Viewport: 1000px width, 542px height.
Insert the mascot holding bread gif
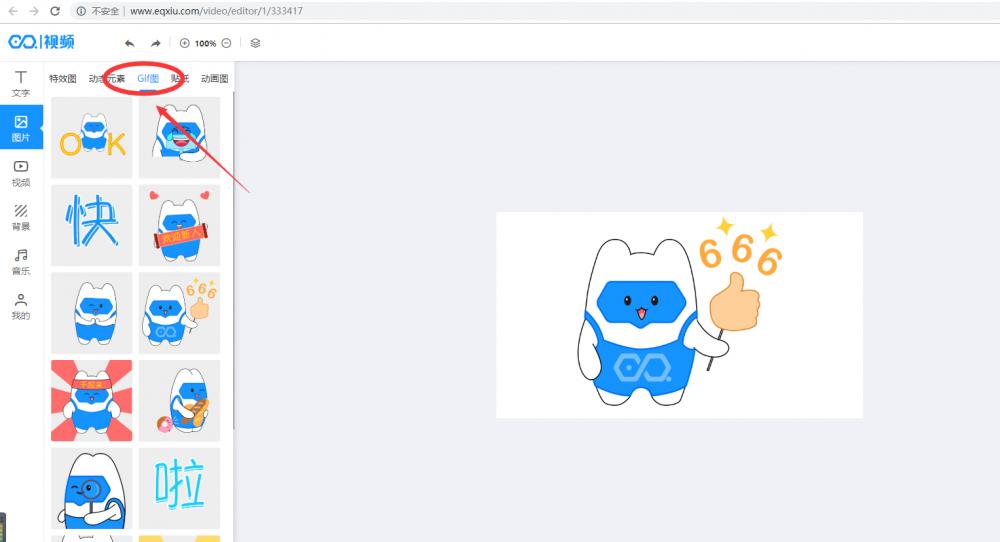(179, 400)
